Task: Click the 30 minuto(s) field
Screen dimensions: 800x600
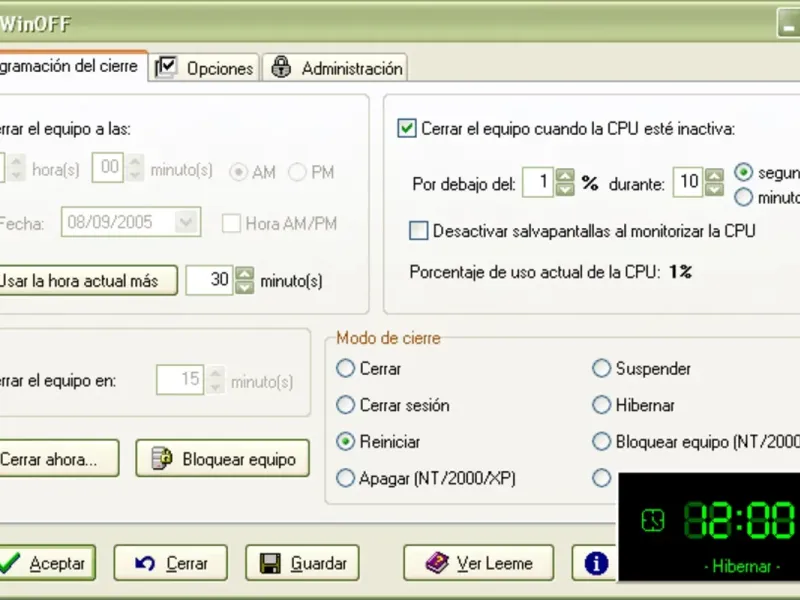Action: pos(210,280)
